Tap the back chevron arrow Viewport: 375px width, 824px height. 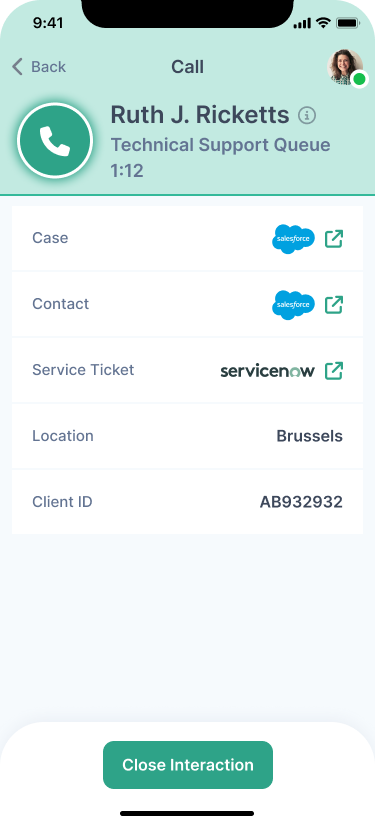(17, 67)
